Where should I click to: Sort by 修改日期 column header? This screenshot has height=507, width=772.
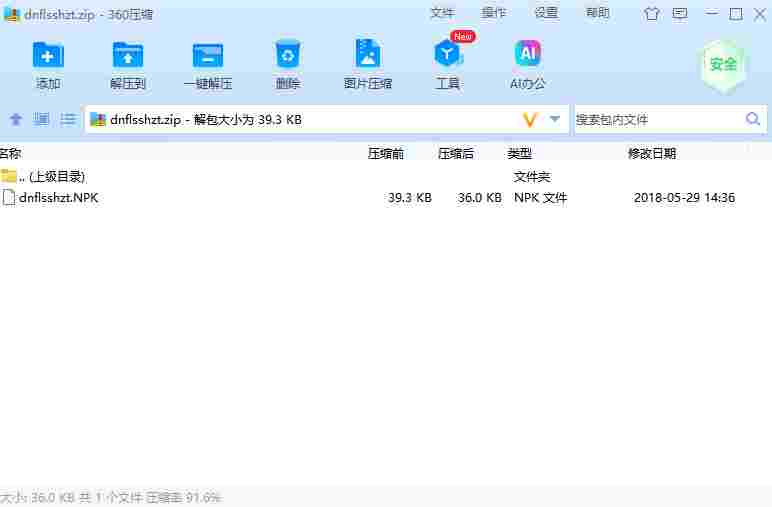[652, 154]
